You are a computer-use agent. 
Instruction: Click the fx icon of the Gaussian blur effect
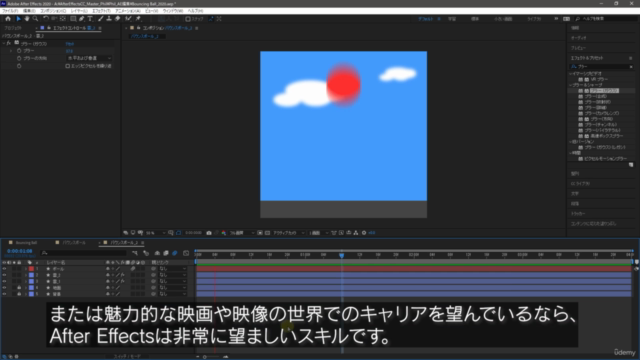click(x=9, y=43)
